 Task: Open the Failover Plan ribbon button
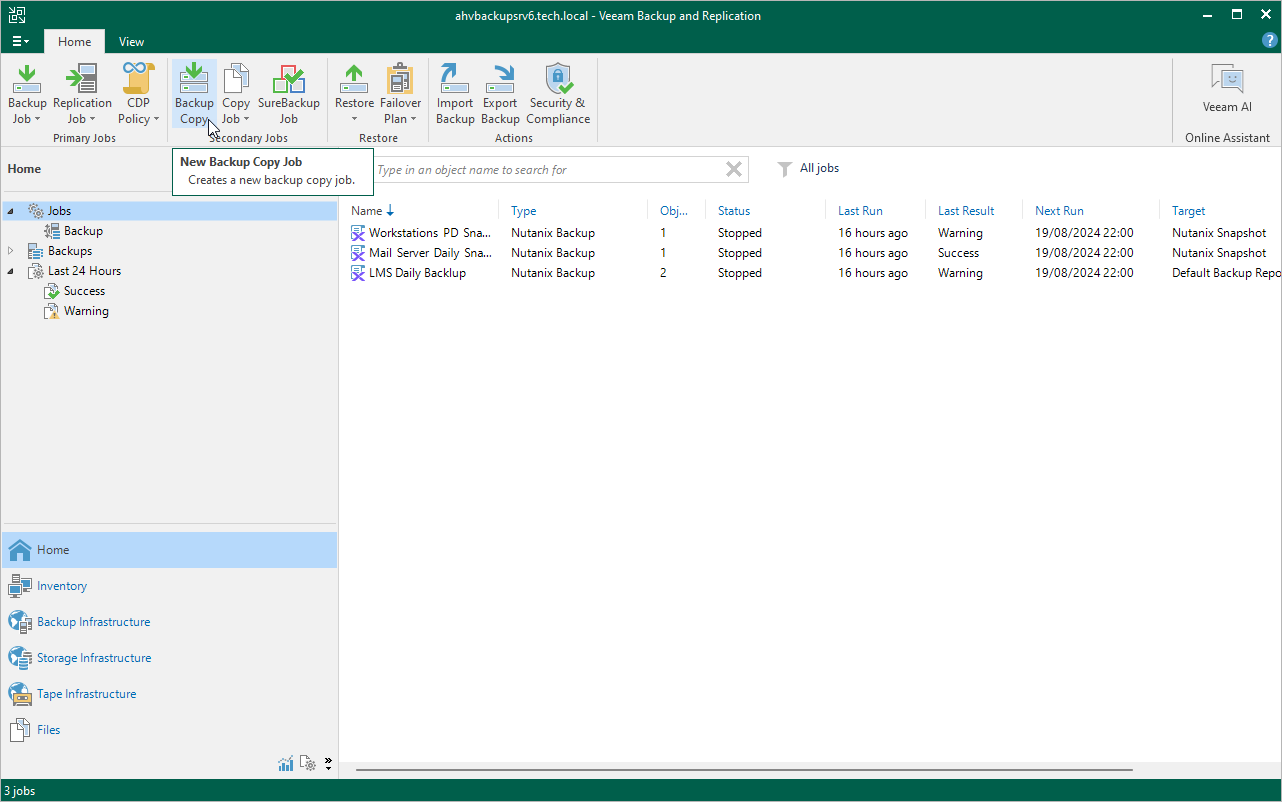pyautogui.click(x=401, y=94)
